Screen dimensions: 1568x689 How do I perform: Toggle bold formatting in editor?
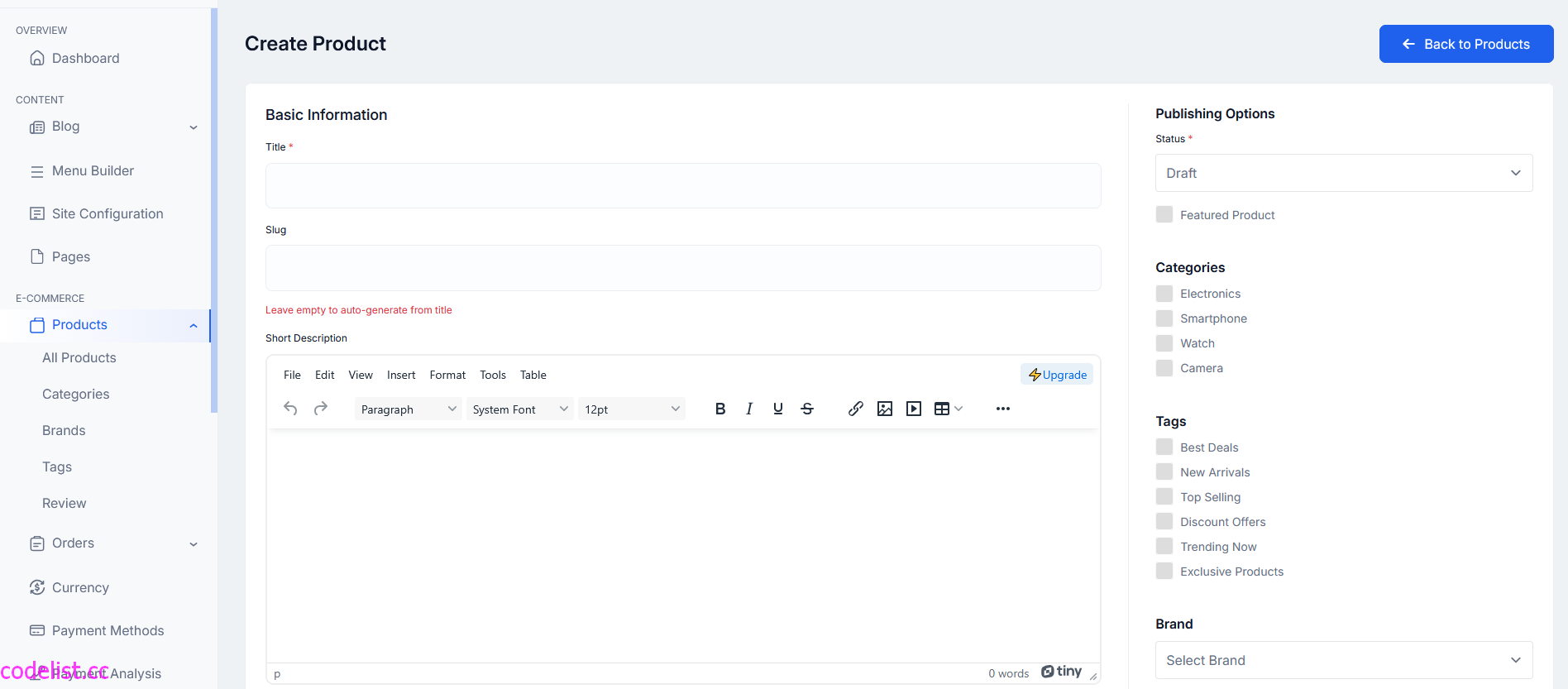pyautogui.click(x=720, y=409)
